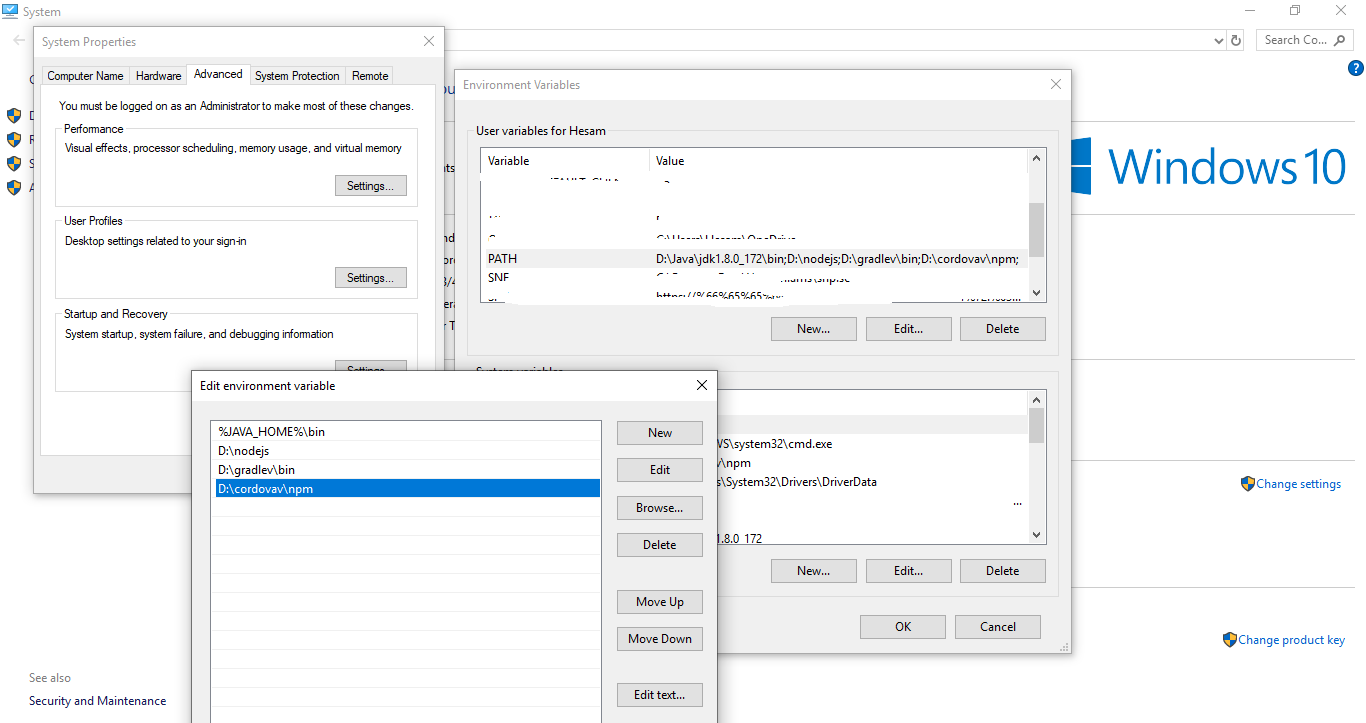
Task: Select the D:\nodejs path entry
Action: 406,451
